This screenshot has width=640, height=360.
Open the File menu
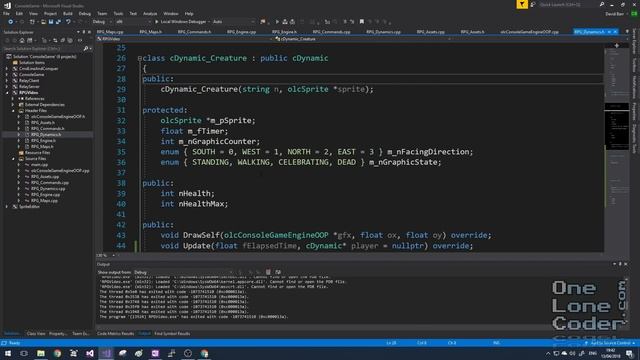tap(7, 13)
